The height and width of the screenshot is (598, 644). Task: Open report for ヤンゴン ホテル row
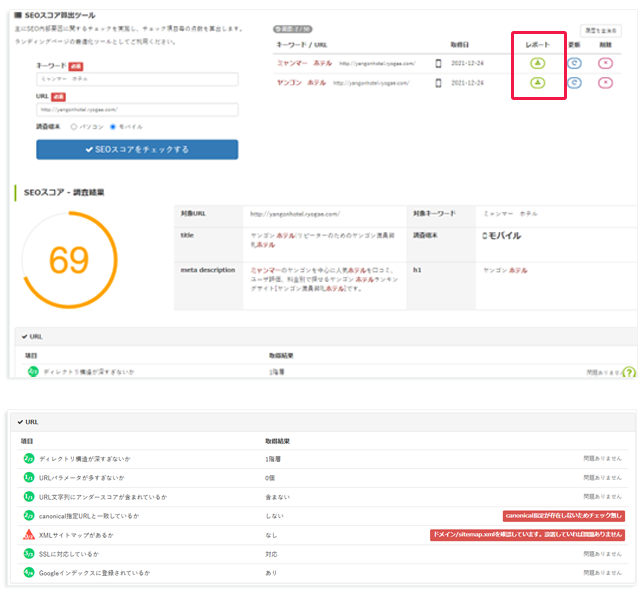click(537, 83)
